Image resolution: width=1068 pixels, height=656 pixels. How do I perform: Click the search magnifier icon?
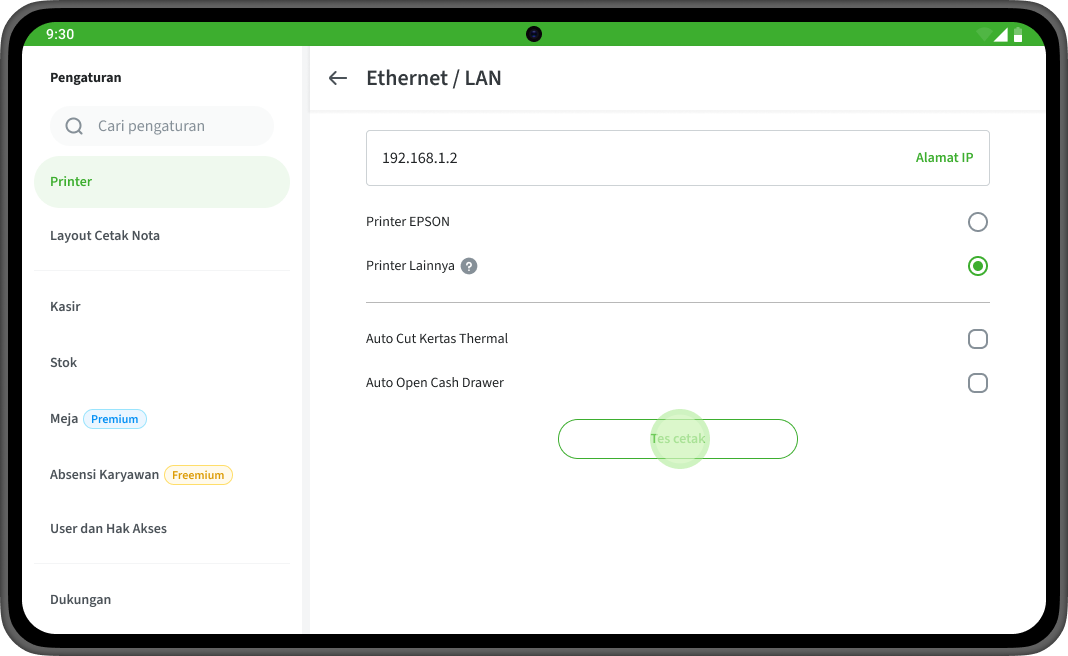[x=74, y=126]
